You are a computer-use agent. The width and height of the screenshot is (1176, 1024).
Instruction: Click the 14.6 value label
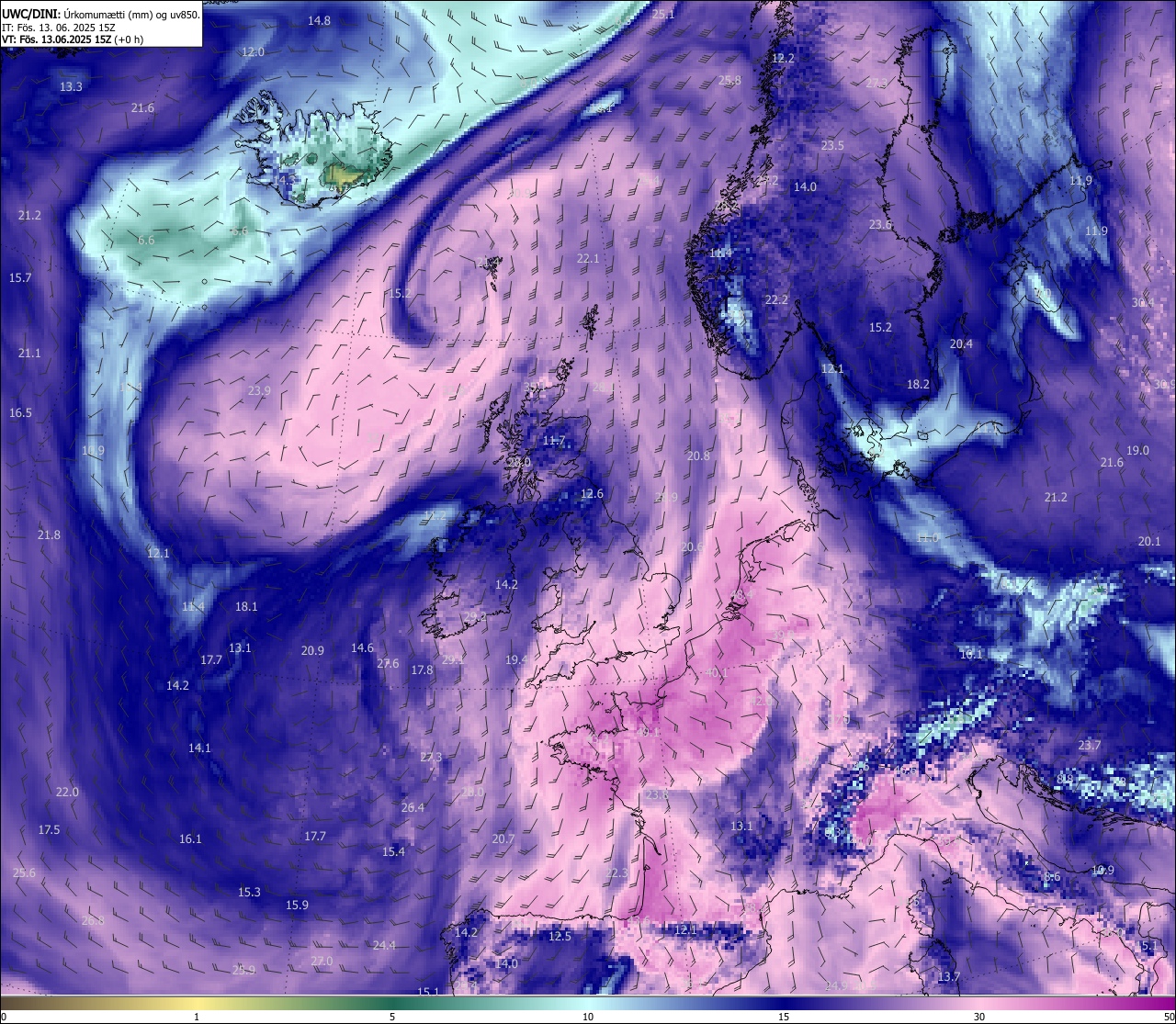tap(362, 647)
